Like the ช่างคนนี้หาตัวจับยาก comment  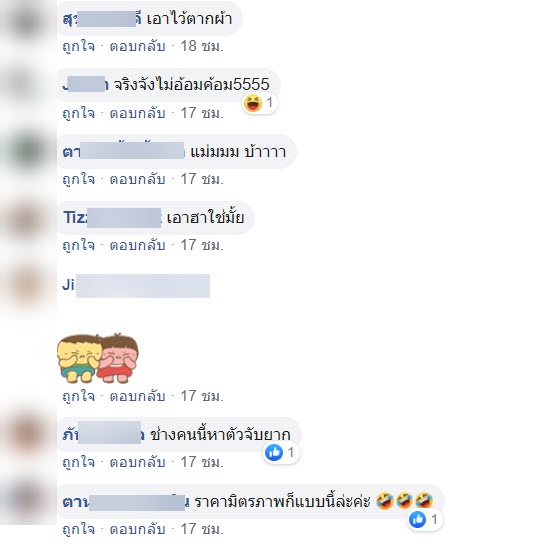(x=78, y=462)
